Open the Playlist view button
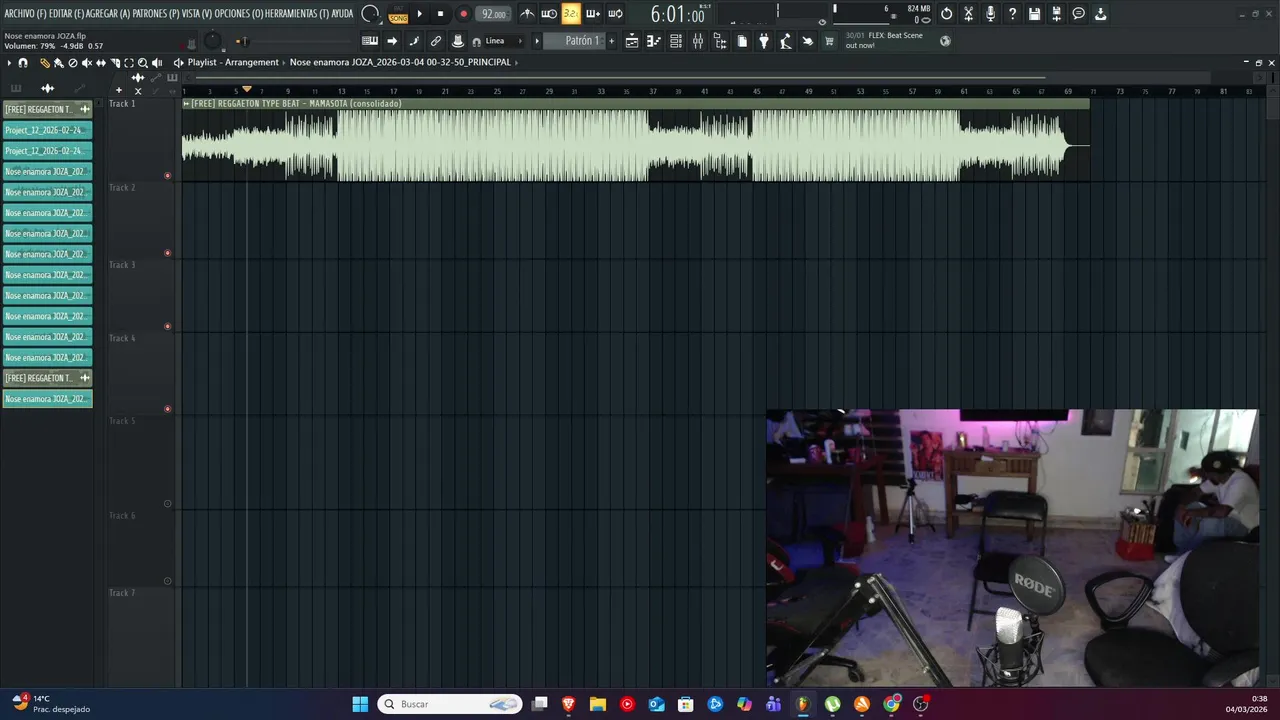Image resolution: width=1280 pixels, height=720 pixels. tap(631, 41)
